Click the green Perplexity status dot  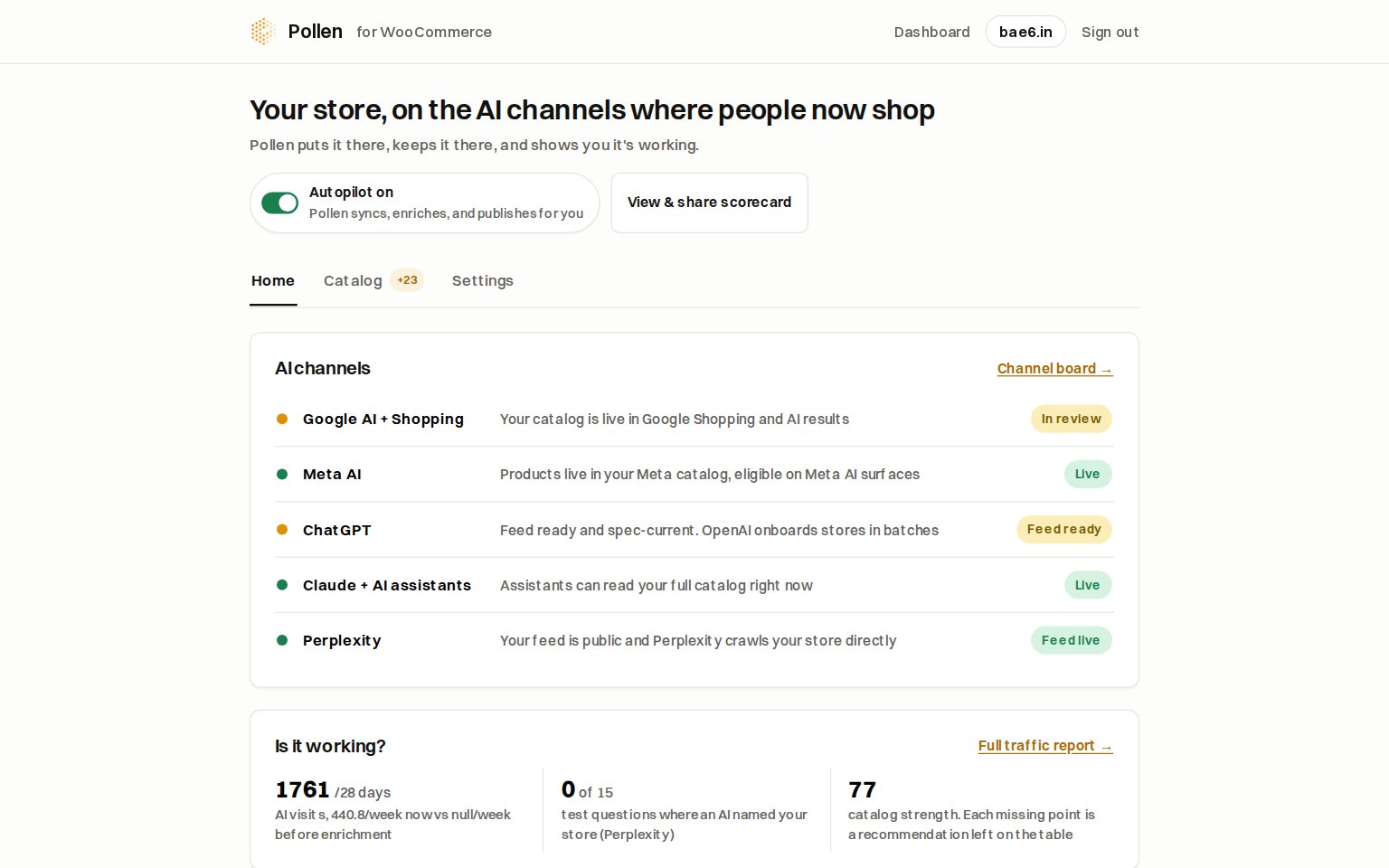(282, 640)
